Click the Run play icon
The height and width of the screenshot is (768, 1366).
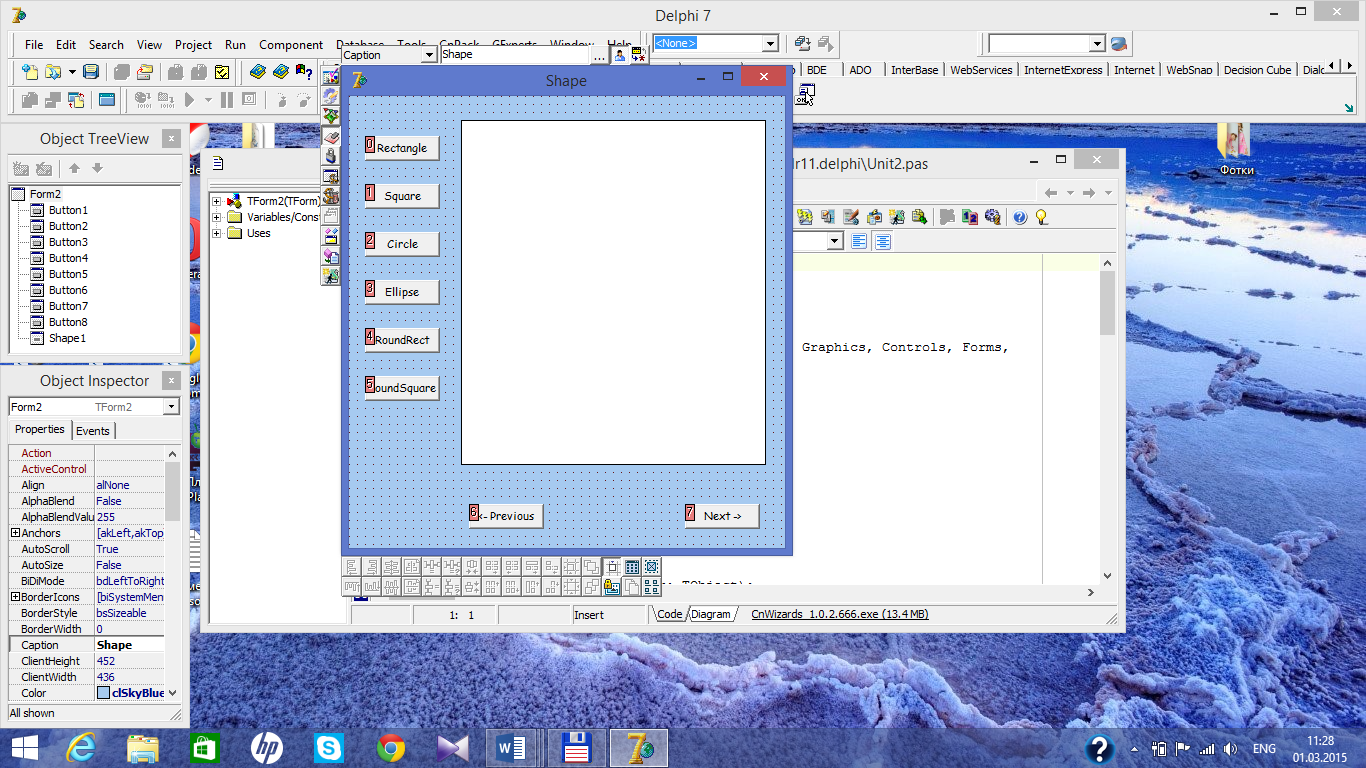[x=190, y=100]
